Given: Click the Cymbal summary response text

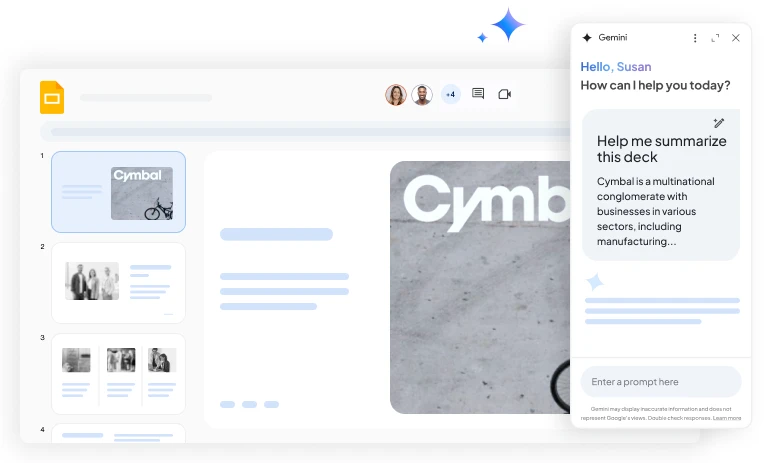Looking at the screenshot, I should [655, 211].
